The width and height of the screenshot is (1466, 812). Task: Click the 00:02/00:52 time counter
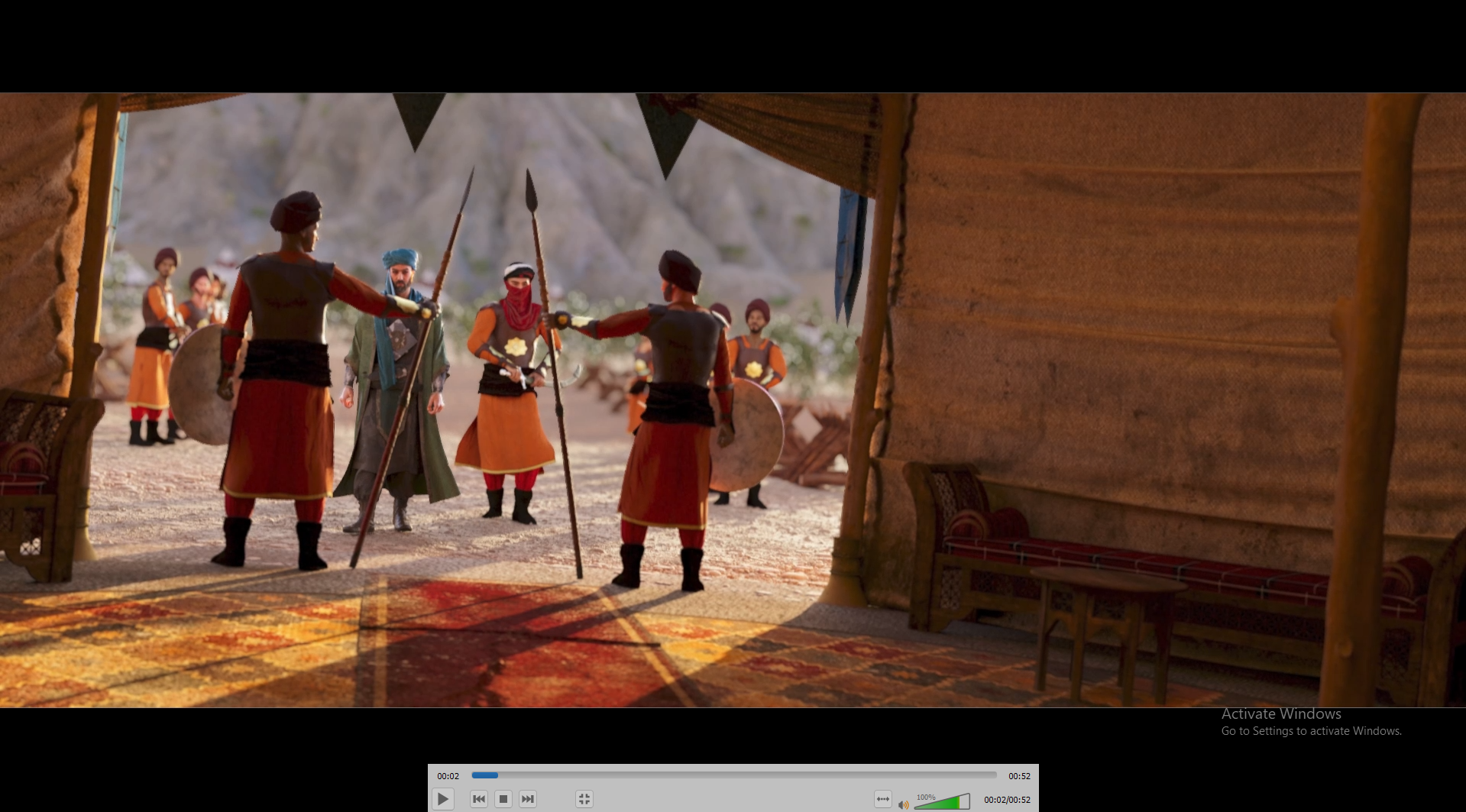(1007, 800)
